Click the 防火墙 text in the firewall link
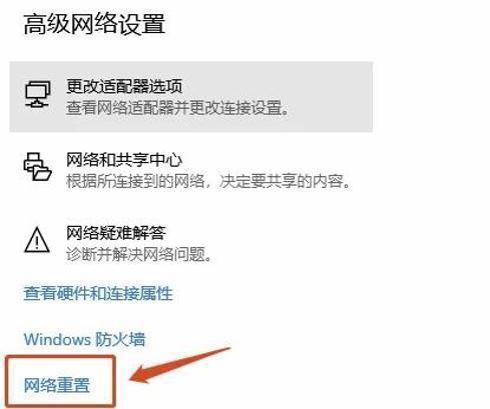 pos(121,339)
